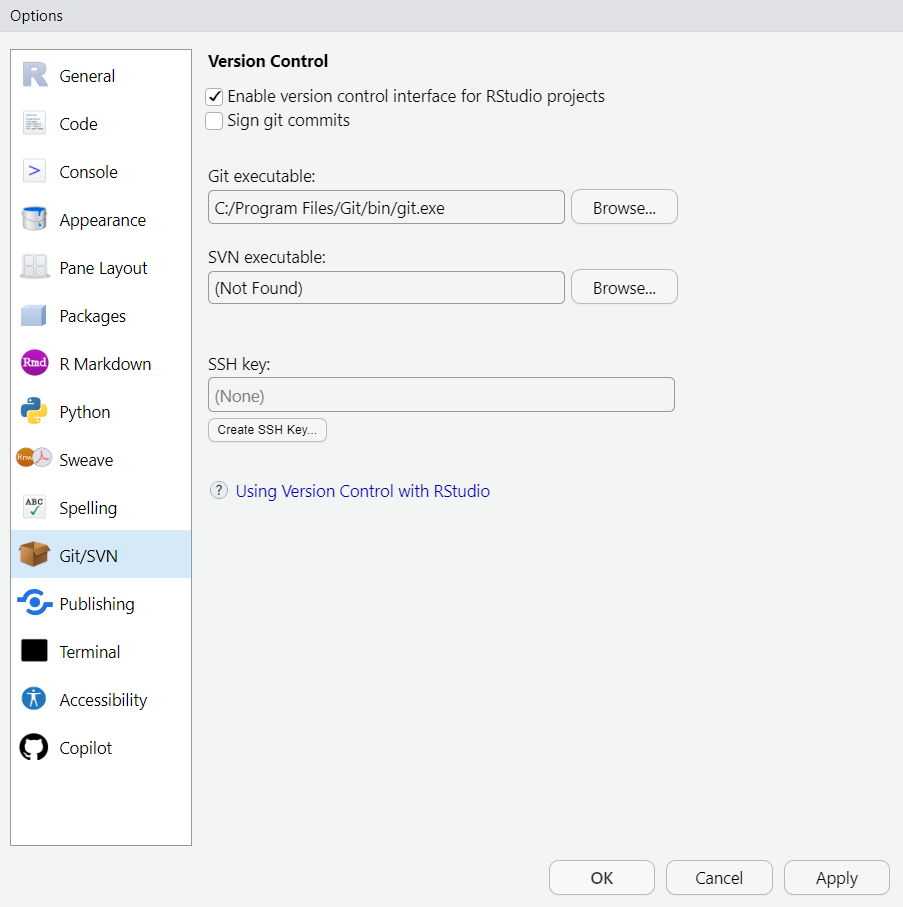
Task: Click the Spelling ABC check icon
Action: point(35,507)
